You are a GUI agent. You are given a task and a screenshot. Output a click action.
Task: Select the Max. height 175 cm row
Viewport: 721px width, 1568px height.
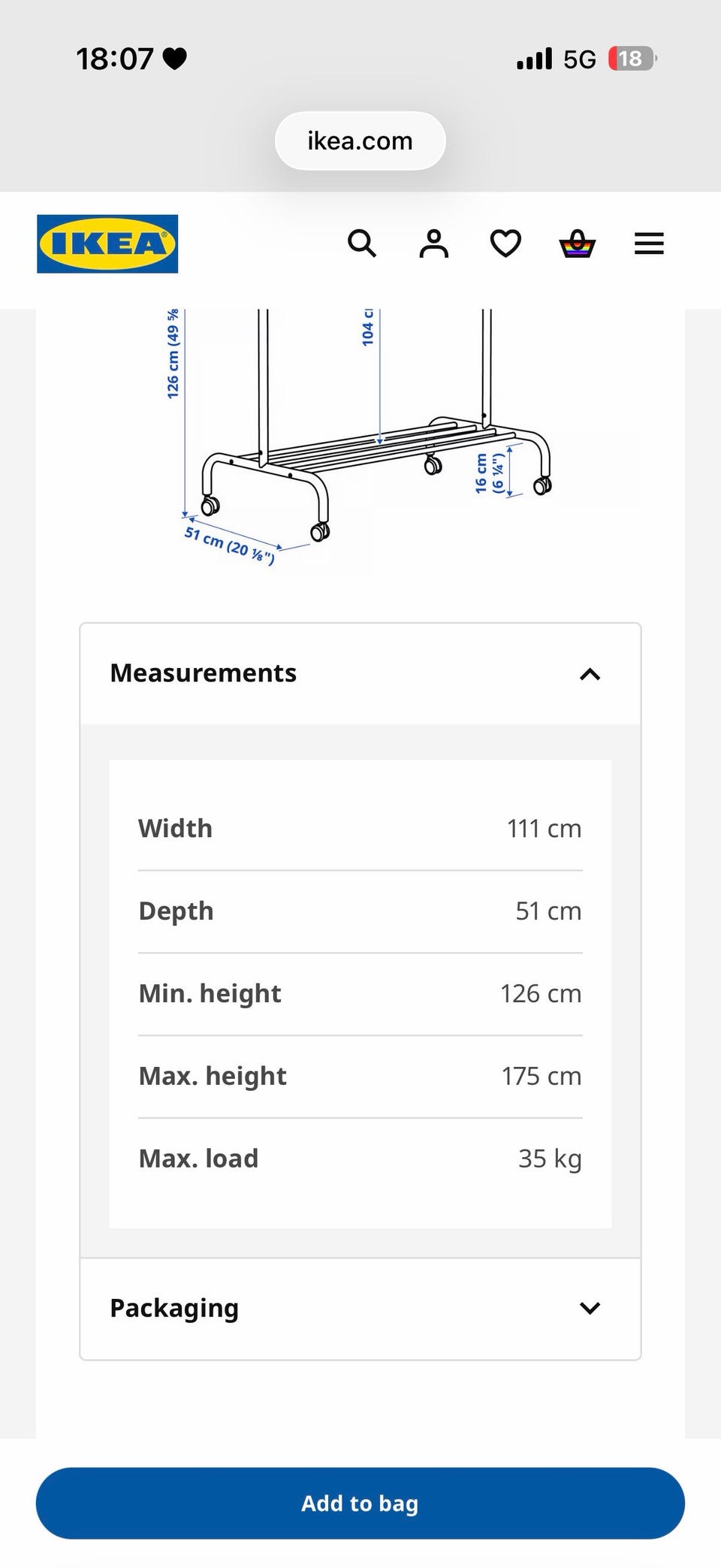coord(360,1076)
